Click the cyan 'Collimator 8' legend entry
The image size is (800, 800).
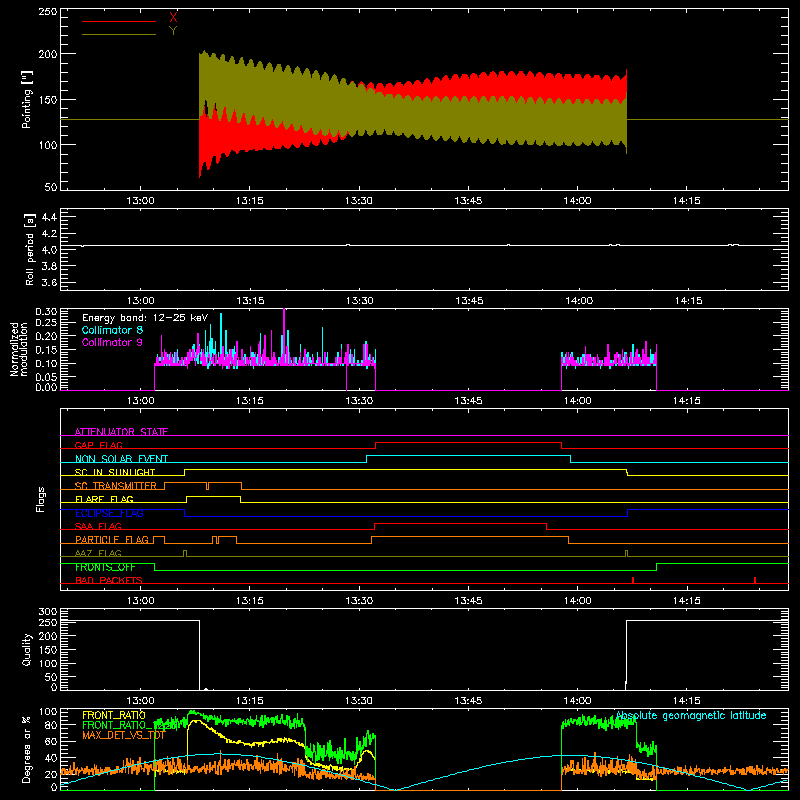point(112,330)
